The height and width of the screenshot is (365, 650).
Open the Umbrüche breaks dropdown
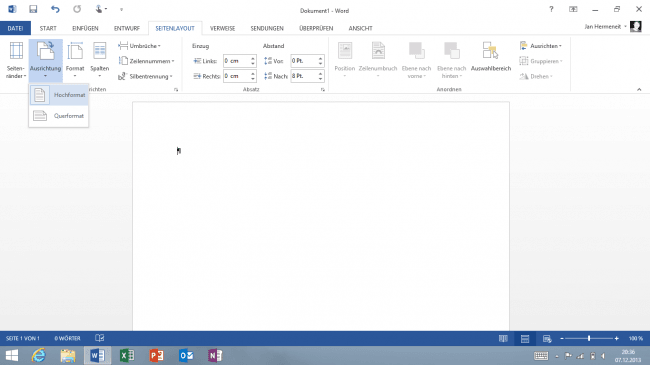tap(140, 46)
